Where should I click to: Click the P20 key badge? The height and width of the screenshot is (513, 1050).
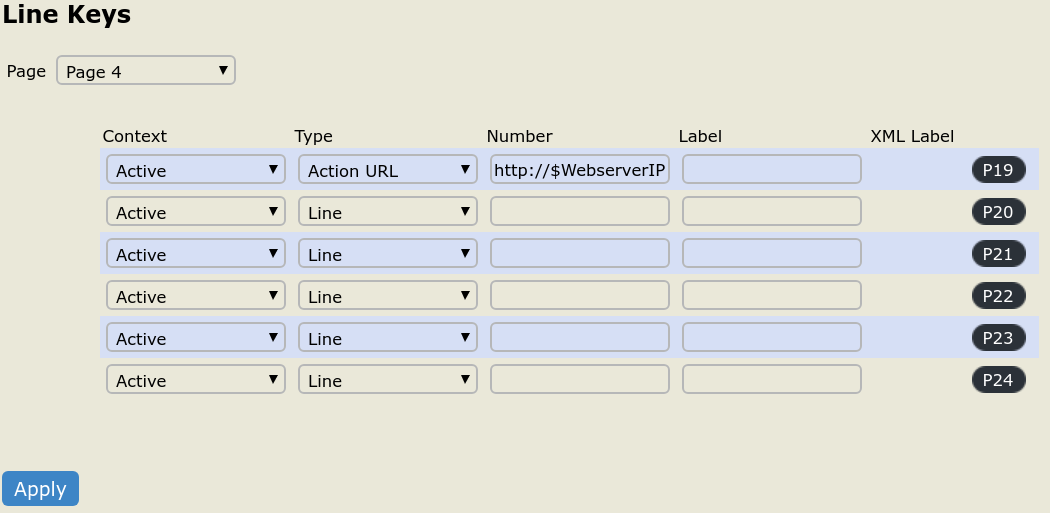(998, 212)
